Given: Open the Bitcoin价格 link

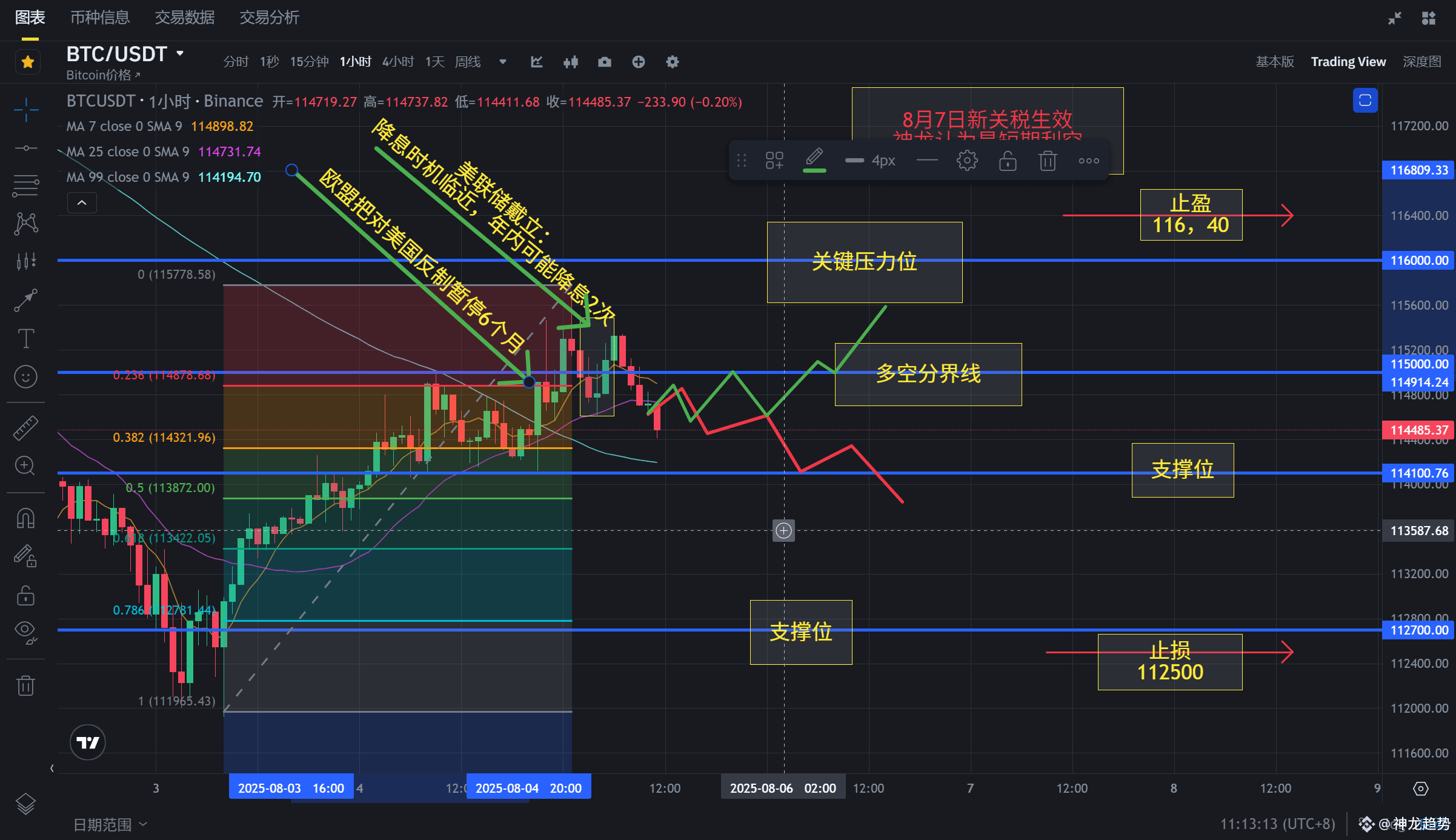Looking at the screenshot, I should pyautogui.click(x=103, y=75).
